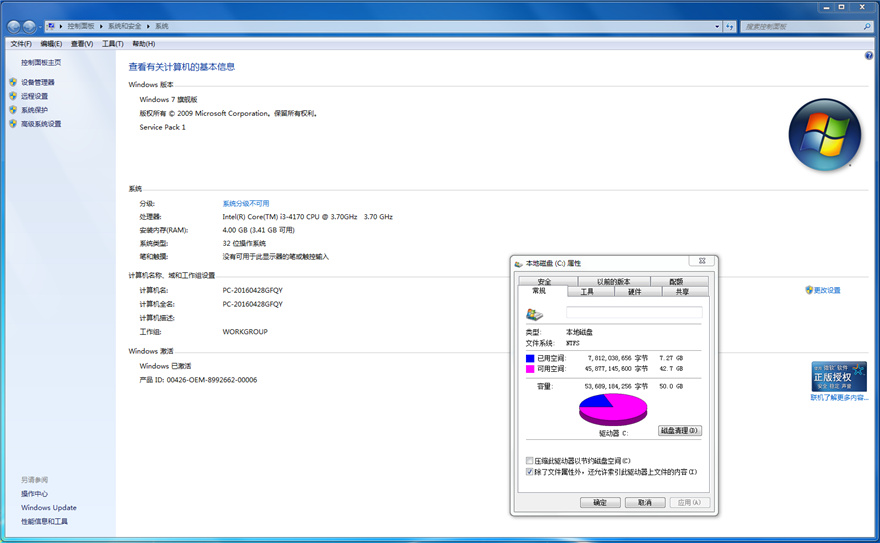Viewport: 880px width, 543px height.
Task: Open the 联机了解更多内容 link
Action: pyautogui.click(x=839, y=398)
